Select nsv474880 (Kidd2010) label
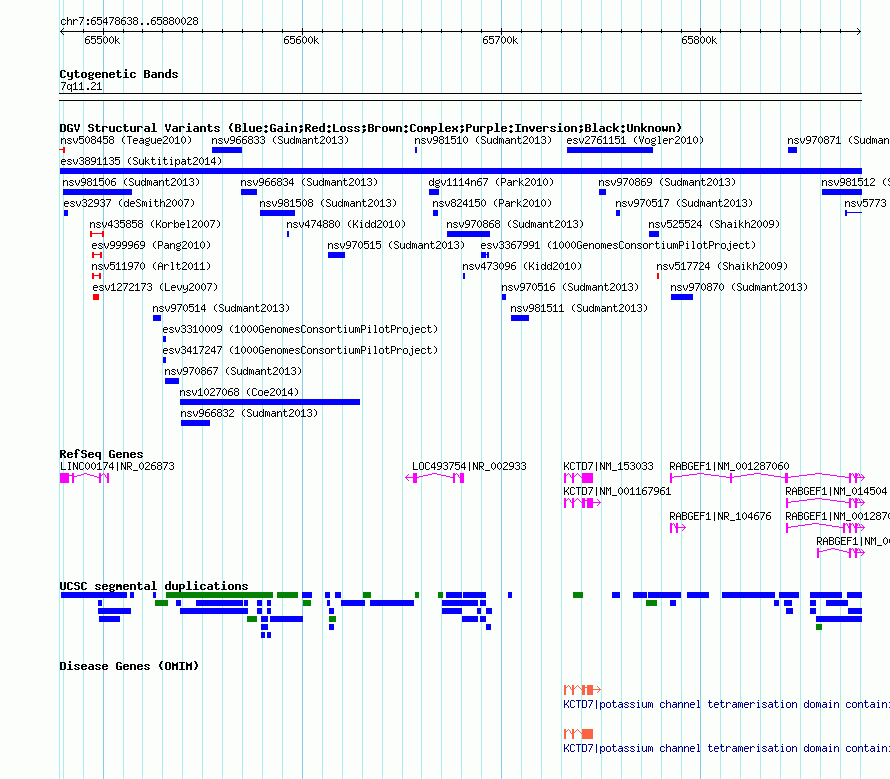Image resolution: width=890 pixels, height=779 pixels. coord(346,224)
